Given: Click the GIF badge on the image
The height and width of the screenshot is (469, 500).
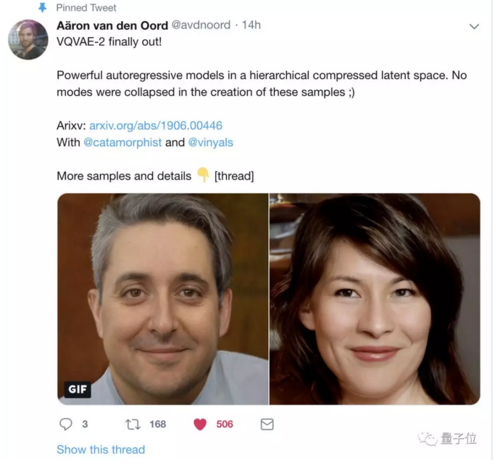Looking at the screenshot, I should coord(78,389).
